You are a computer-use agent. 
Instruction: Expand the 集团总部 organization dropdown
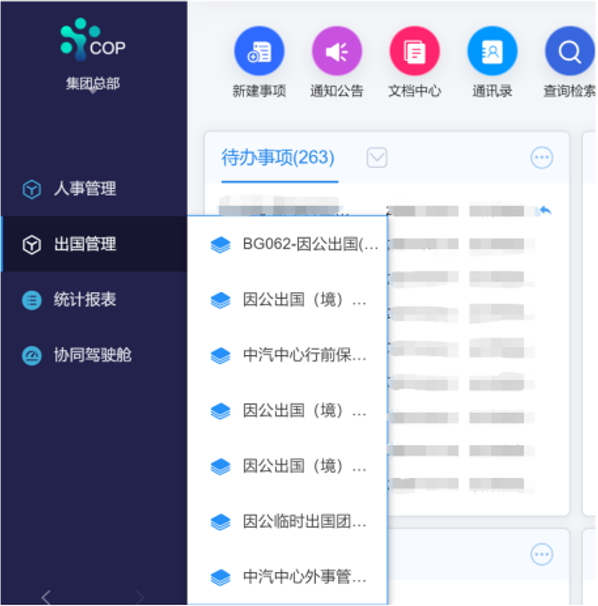click(93, 84)
